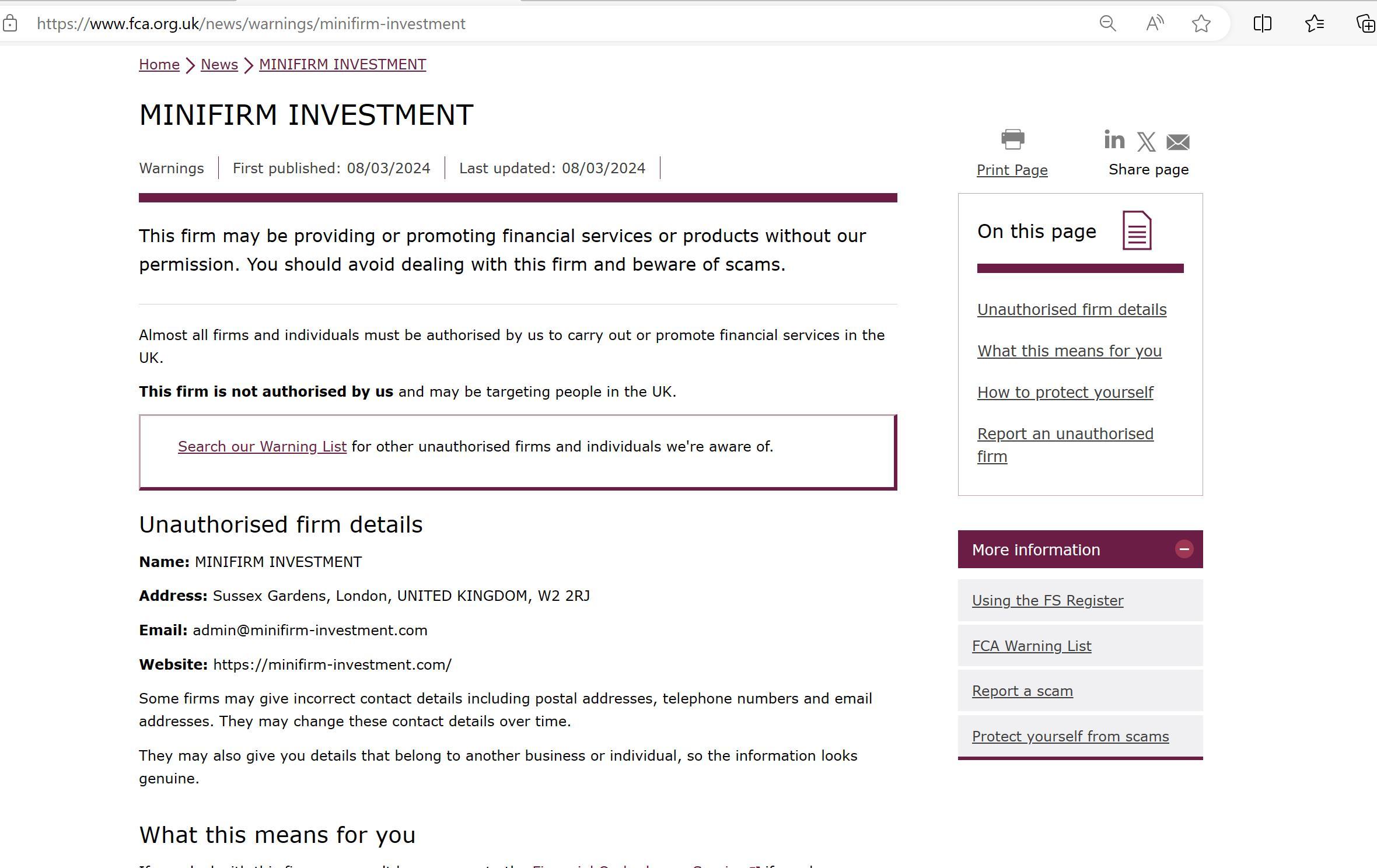Click the printer icon
This screenshot has height=868, width=1377.
[1012, 139]
